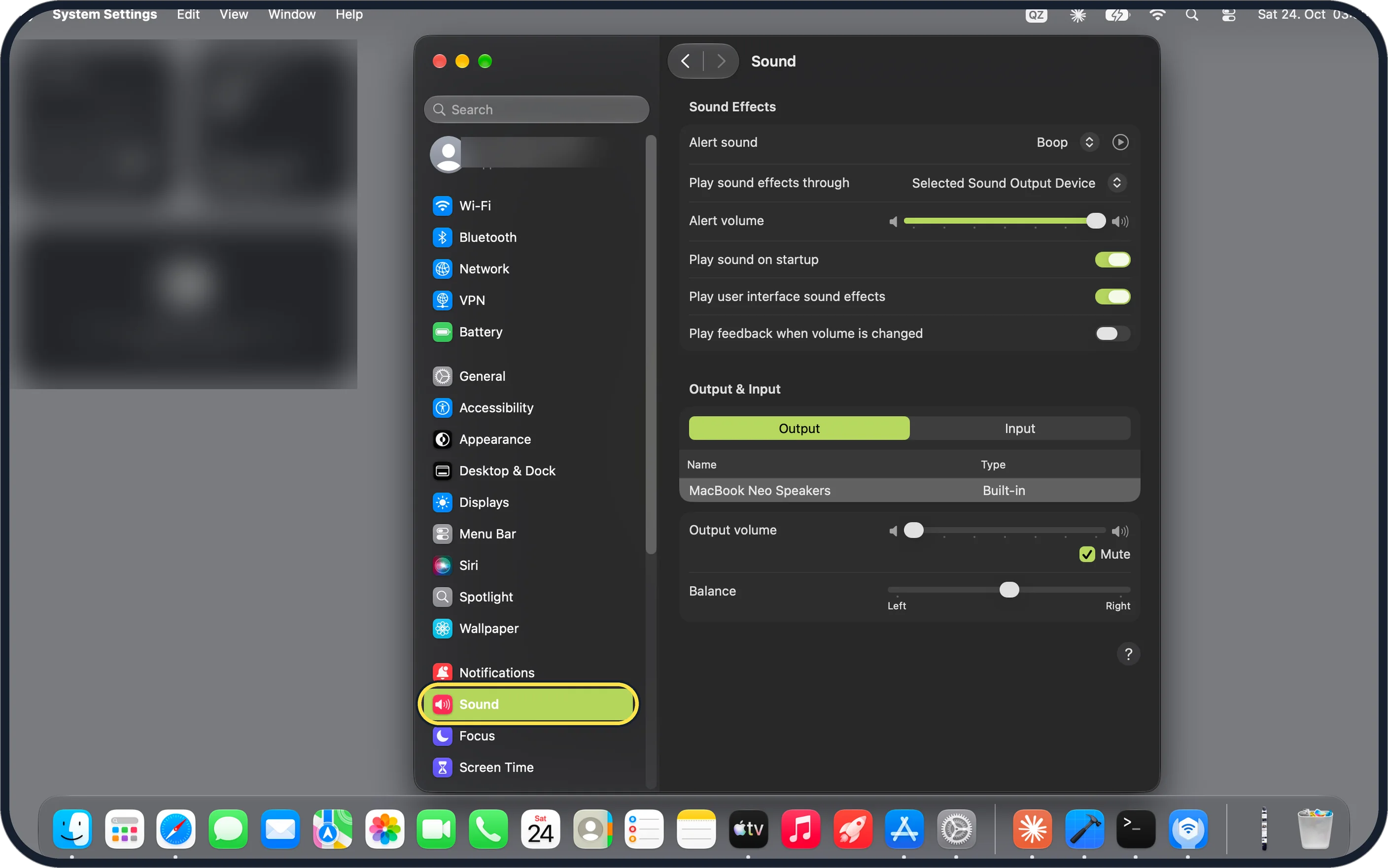
Task: Open Menu Bar settings
Action: (528, 534)
